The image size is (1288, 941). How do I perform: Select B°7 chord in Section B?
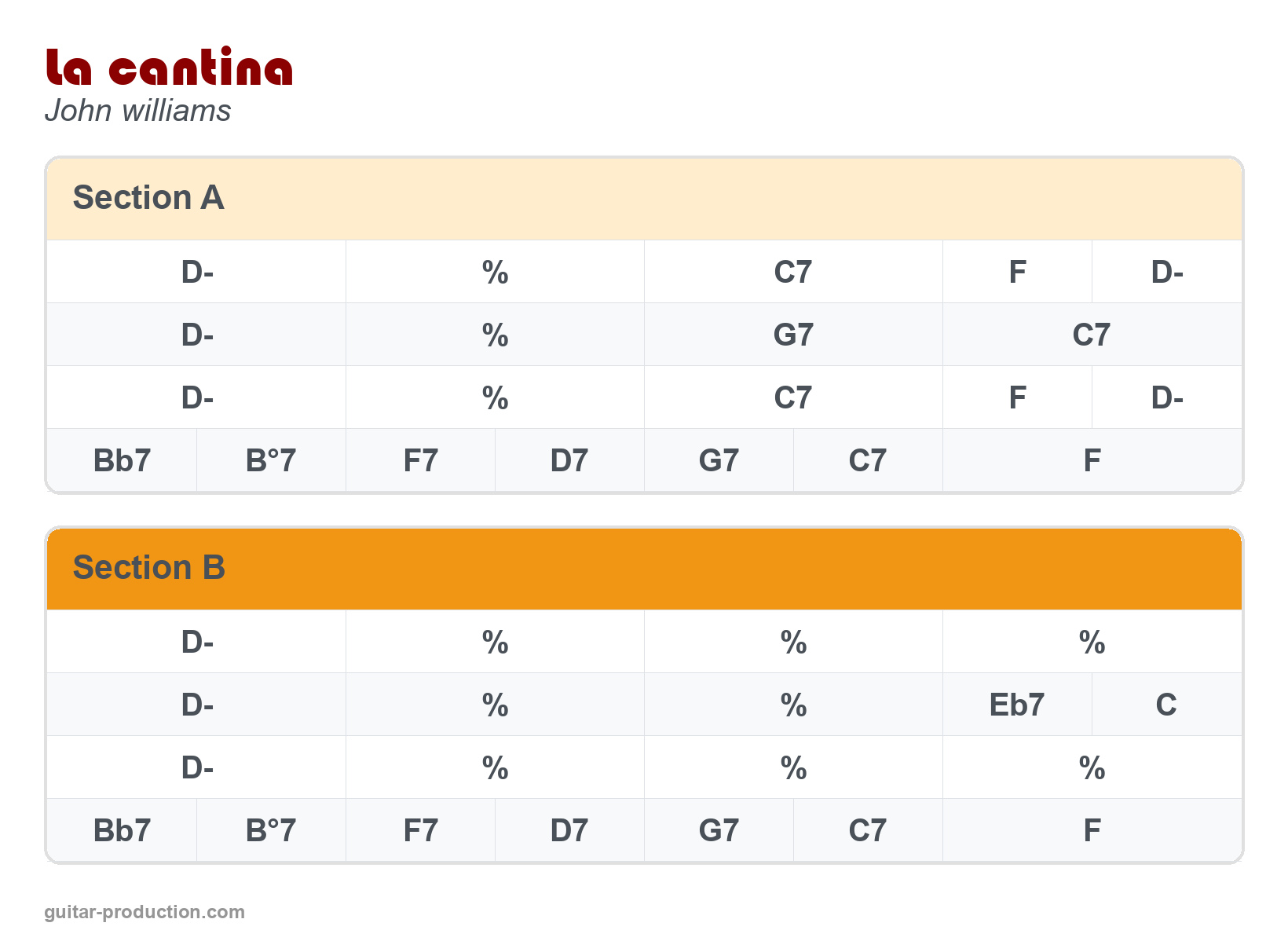(x=271, y=830)
